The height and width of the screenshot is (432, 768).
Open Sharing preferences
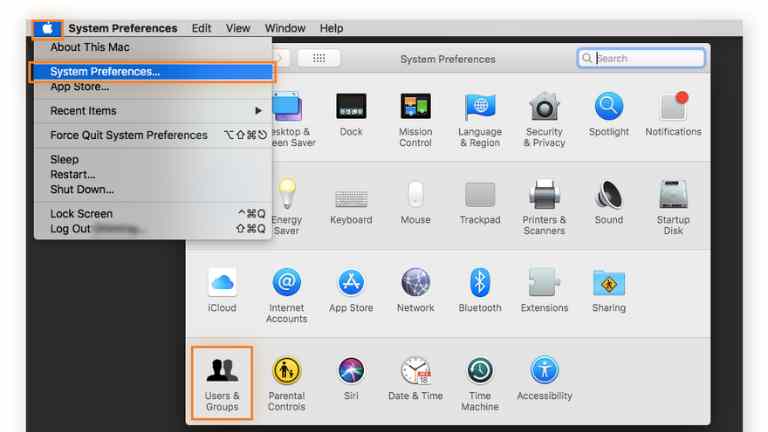pyautogui.click(x=609, y=290)
